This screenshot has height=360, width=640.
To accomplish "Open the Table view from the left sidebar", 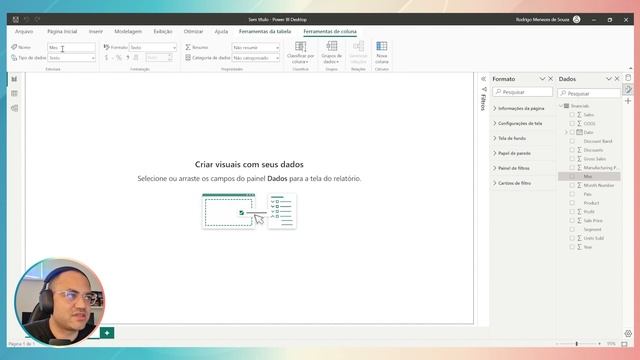I will point(14,93).
